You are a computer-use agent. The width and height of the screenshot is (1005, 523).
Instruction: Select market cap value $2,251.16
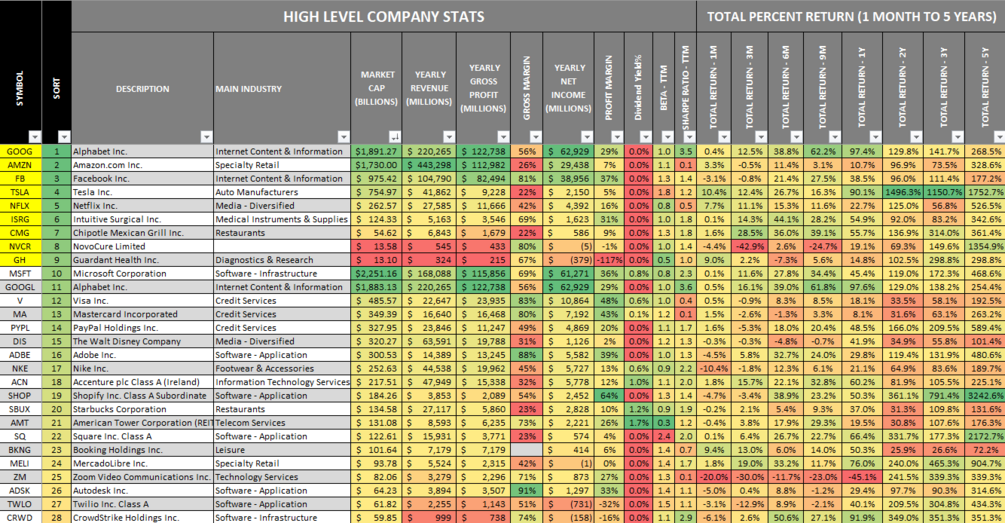(x=376, y=274)
